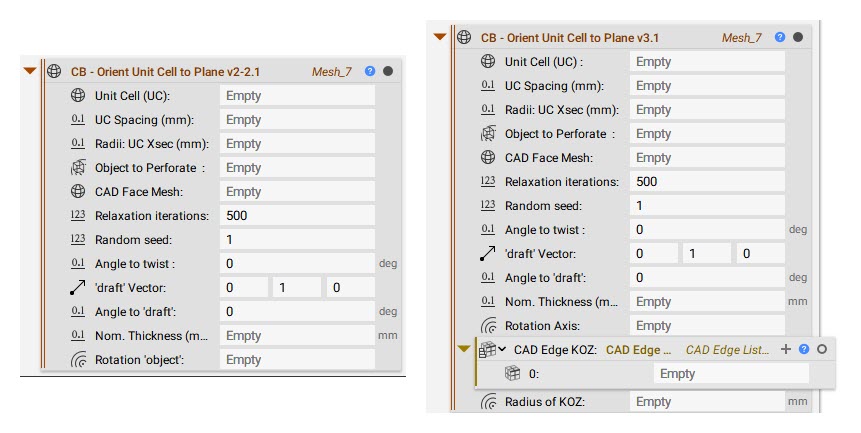Image resolution: width=861 pixels, height=433 pixels.
Task: Click help icon on CAD Edge KOZ row
Action: coord(804,349)
